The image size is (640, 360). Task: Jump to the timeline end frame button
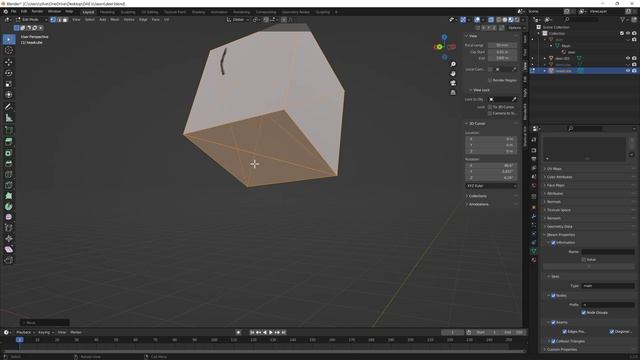pyautogui.click(x=284, y=332)
